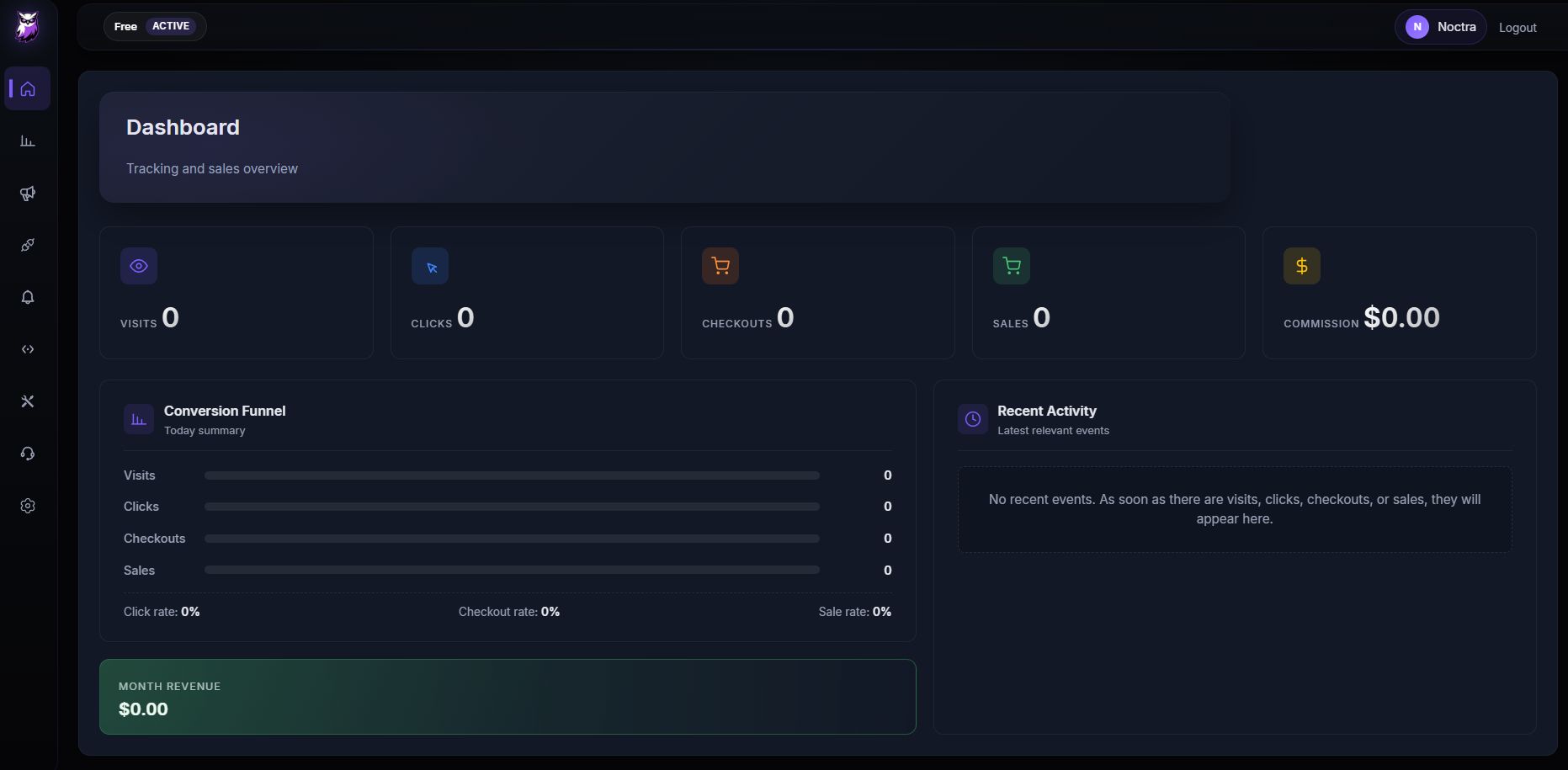1568x770 pixels.
Task: Click the 'Latest relevant events' subtitle
Action: [x=1053, y=431]
